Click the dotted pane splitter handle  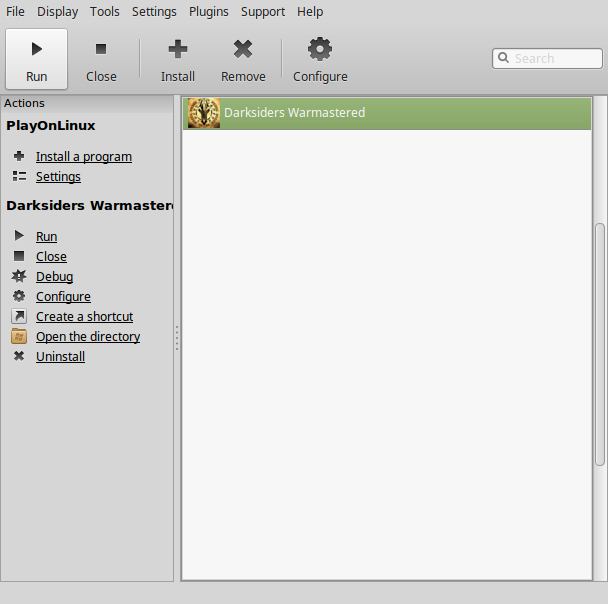(x=177, y=338)
